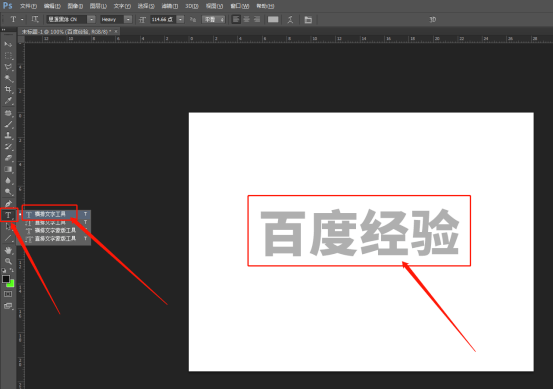Viewport: 553px width, 389px height.
Task: Select the Eyedropper tool
Action: tap(8, 101)
